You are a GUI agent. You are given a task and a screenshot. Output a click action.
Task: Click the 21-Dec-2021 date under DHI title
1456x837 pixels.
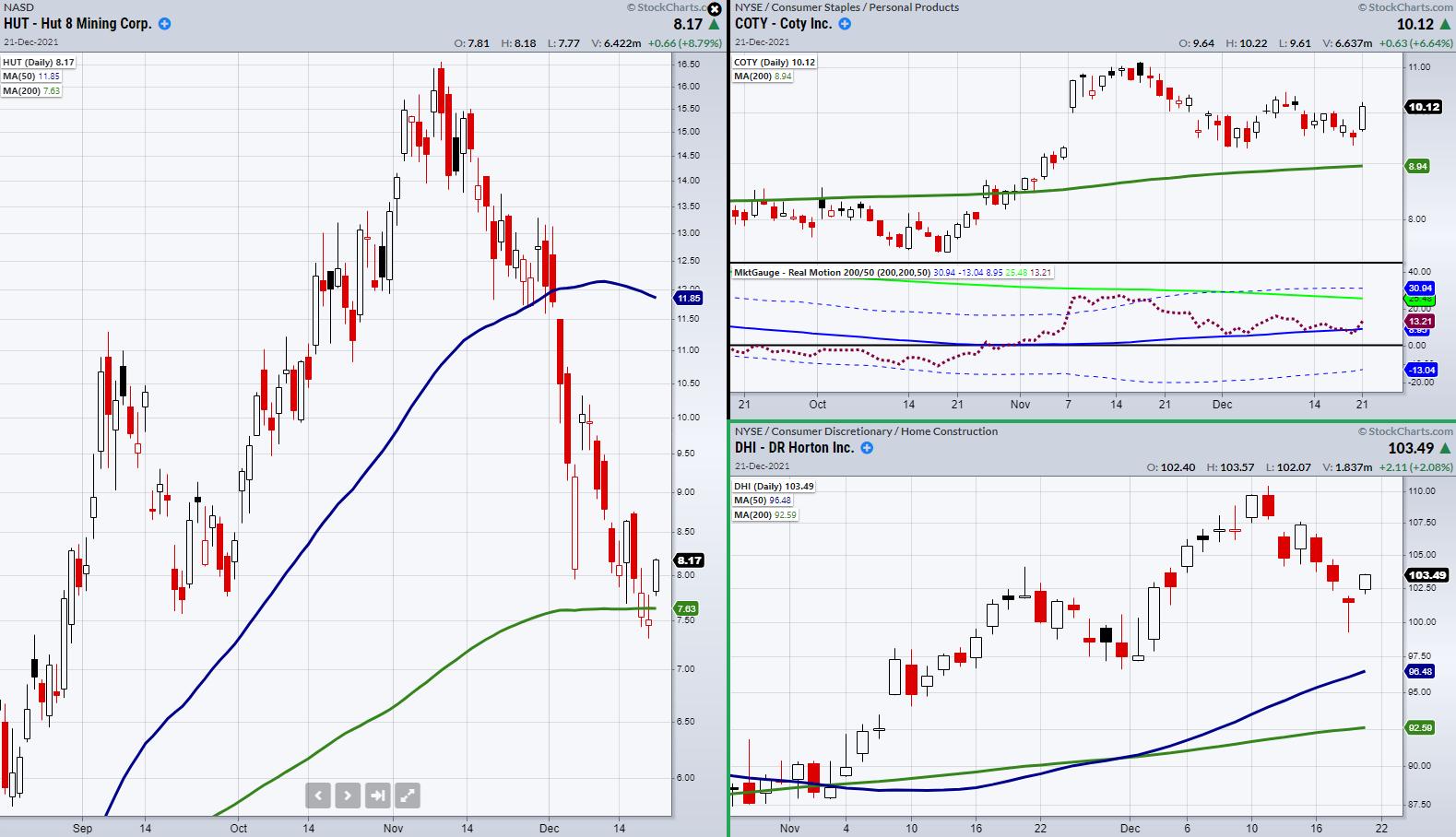point(762,466)
